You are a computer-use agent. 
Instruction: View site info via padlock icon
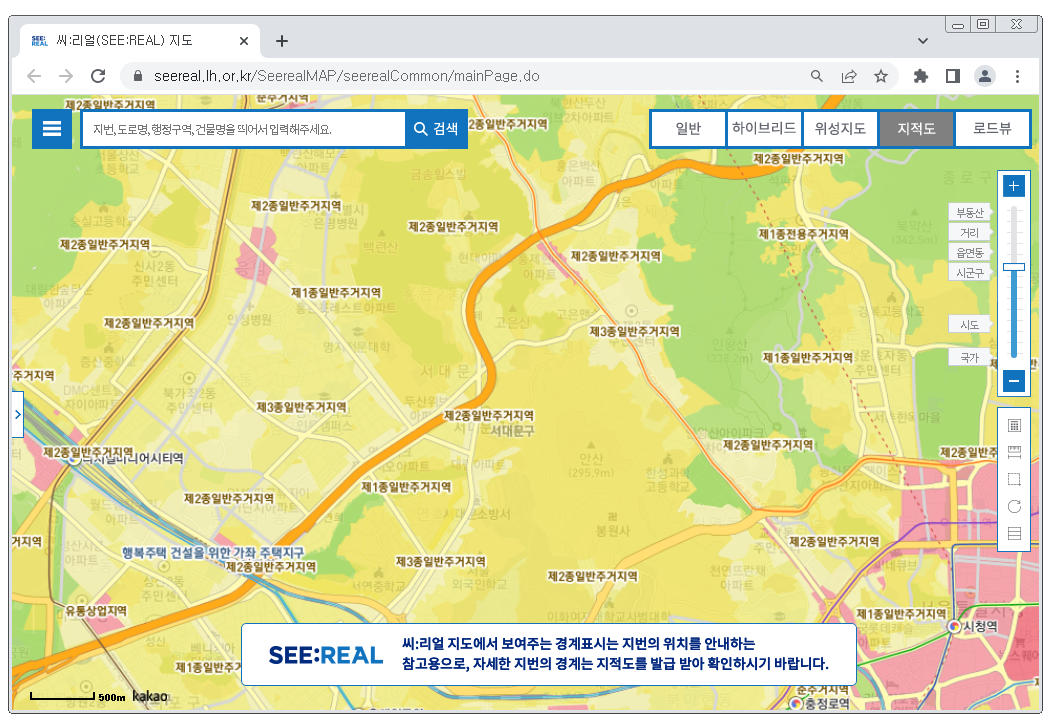[x=138, y=76]
